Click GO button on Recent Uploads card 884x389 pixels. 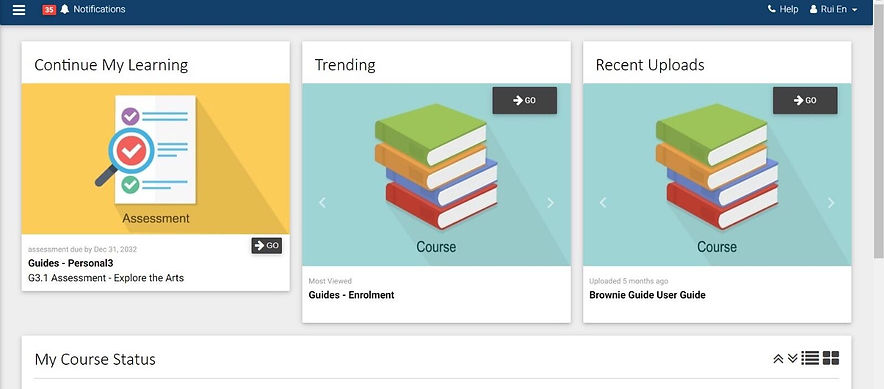(x=805, y=100)
